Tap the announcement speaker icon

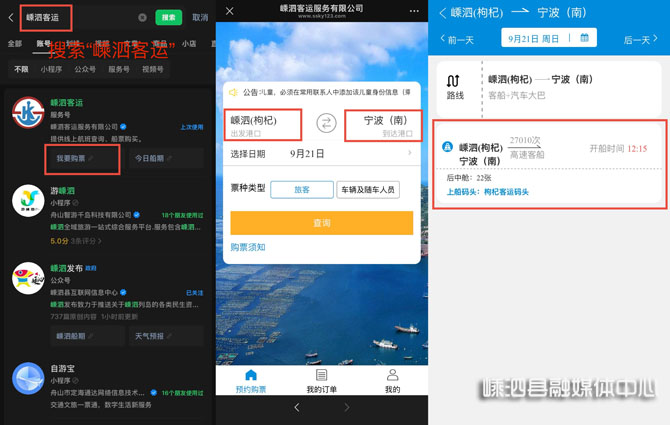point(233,92)
